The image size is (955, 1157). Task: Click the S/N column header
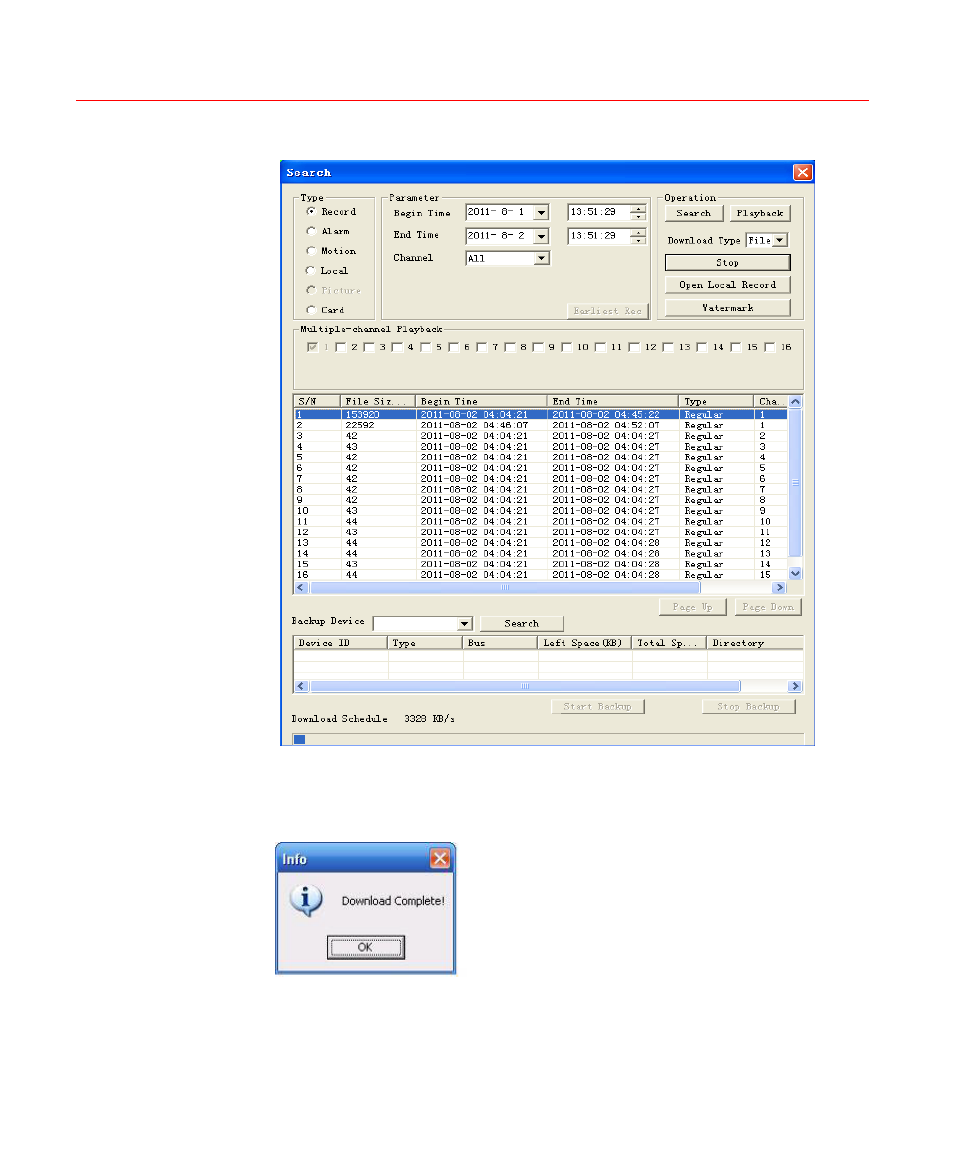click(317, 401)
